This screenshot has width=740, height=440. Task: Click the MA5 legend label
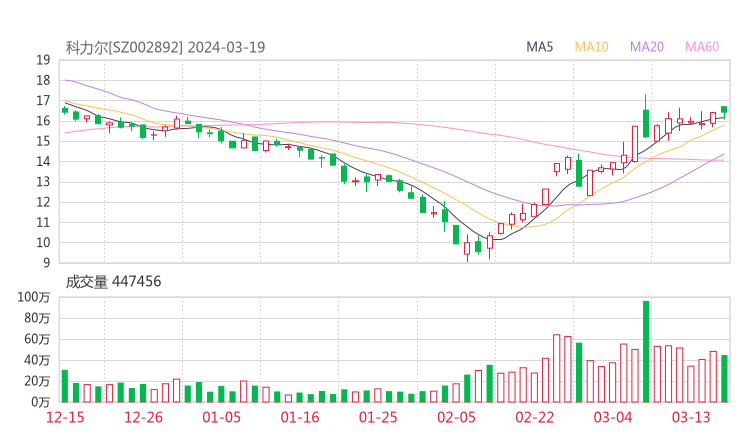tap(539, 47)
